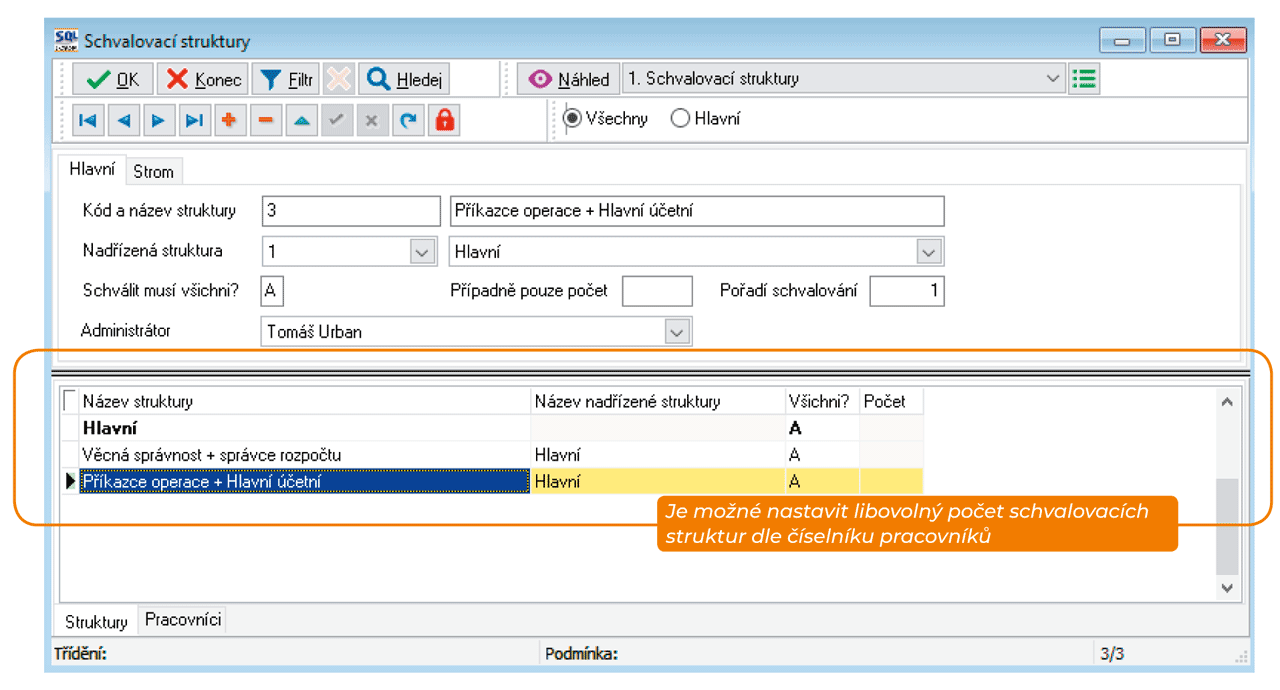Go to the previous record
Screen dimensions: 1280x690
pyautogui.click(x=123, y=121)
